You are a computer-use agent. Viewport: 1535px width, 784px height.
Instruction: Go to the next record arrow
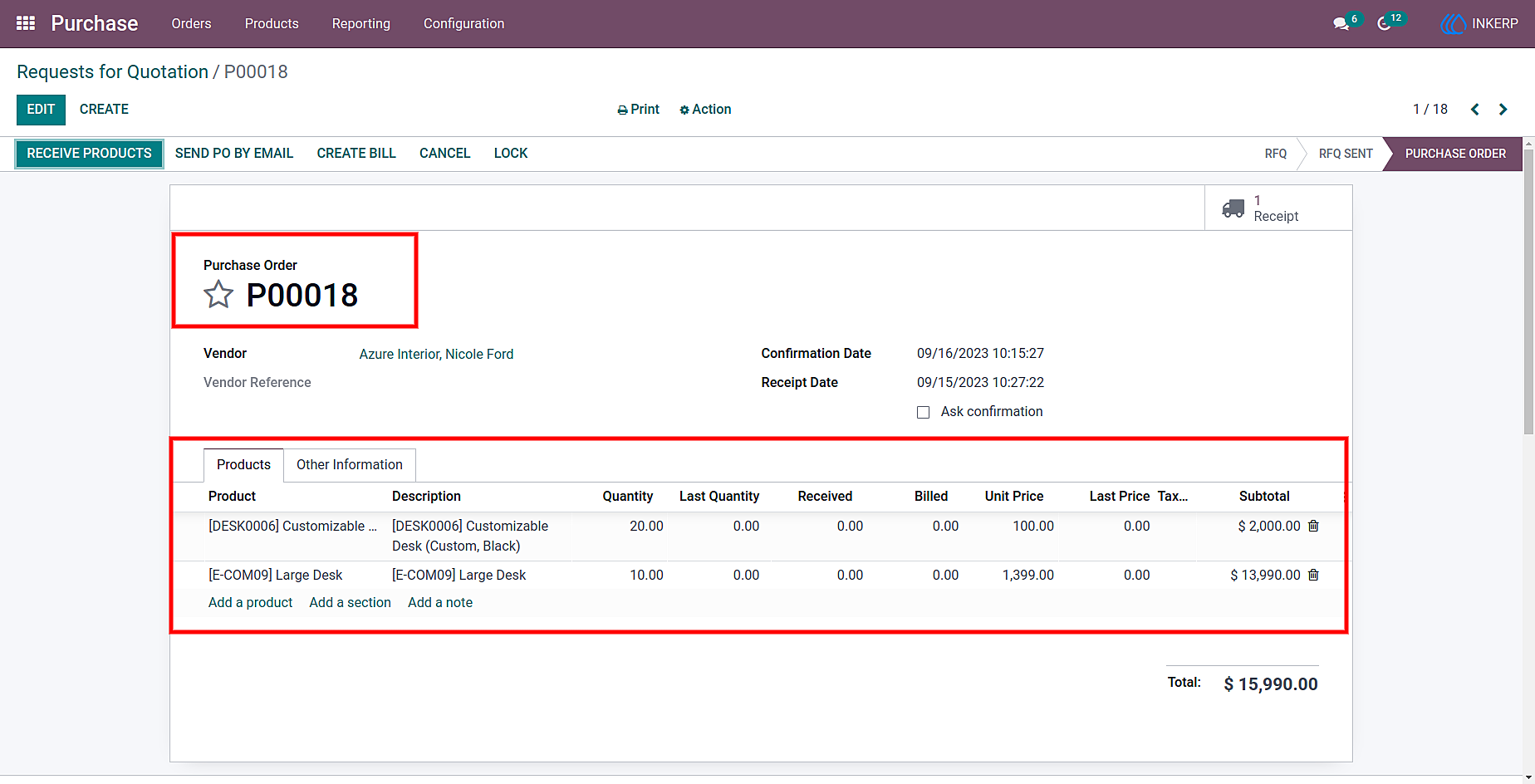(1503, 110)
